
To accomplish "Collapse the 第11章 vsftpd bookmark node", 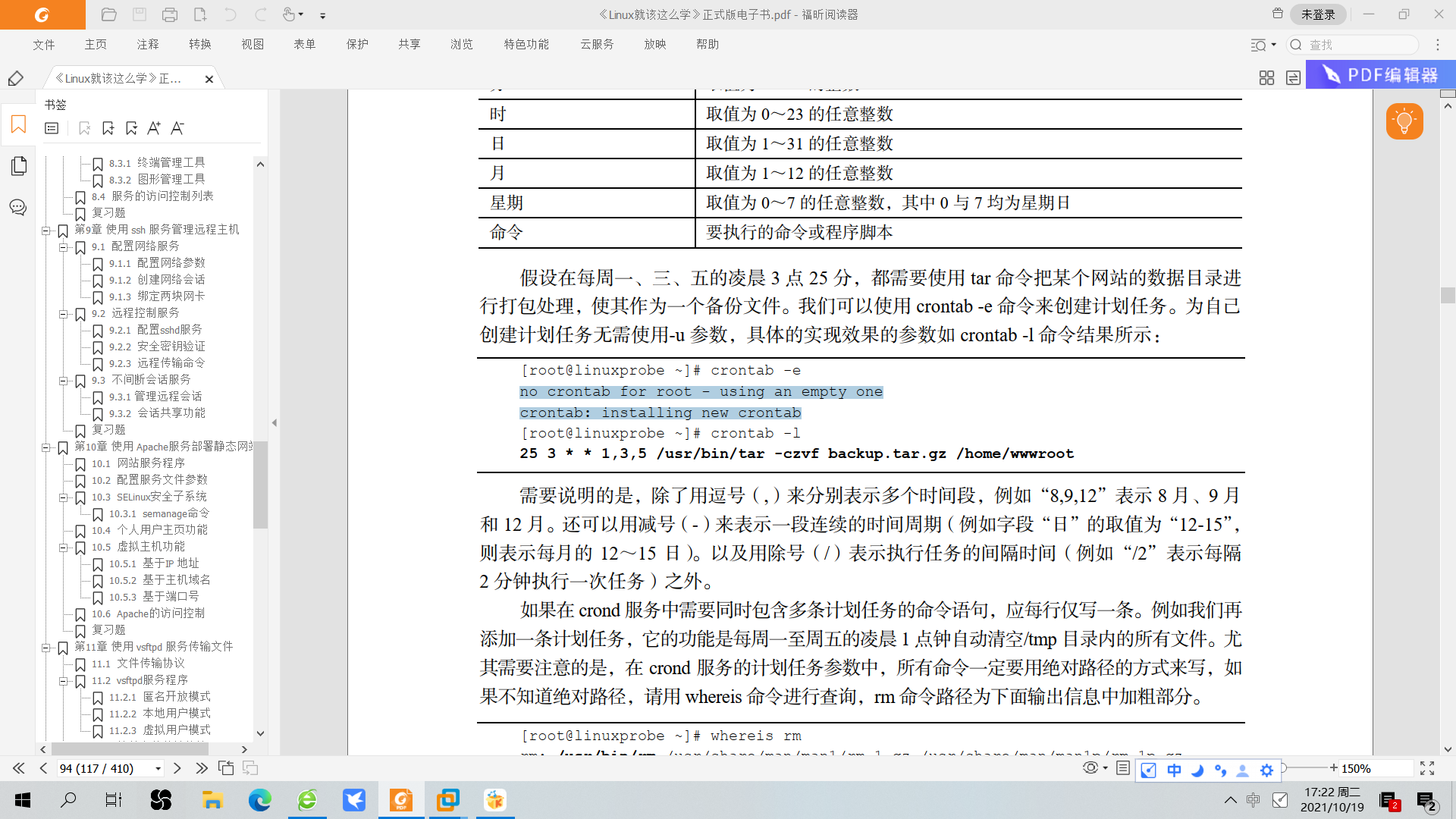I will click(46, 647).
